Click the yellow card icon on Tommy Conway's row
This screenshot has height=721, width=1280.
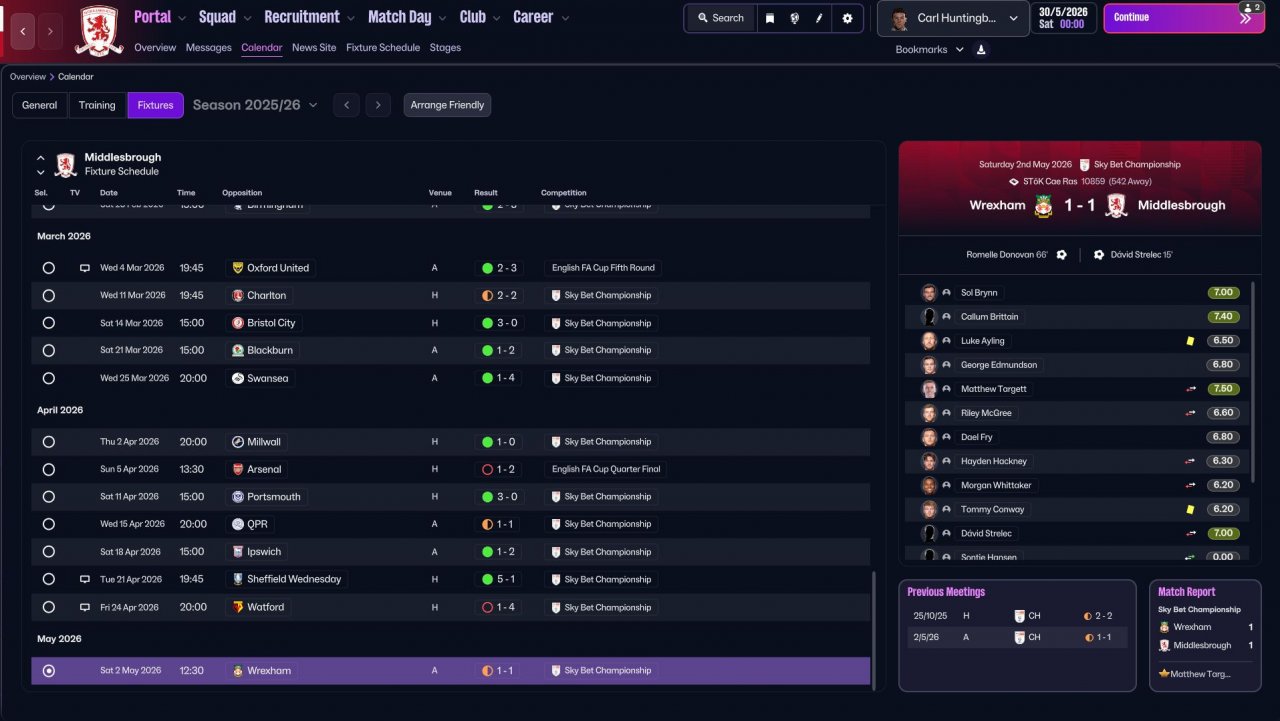1190,509
